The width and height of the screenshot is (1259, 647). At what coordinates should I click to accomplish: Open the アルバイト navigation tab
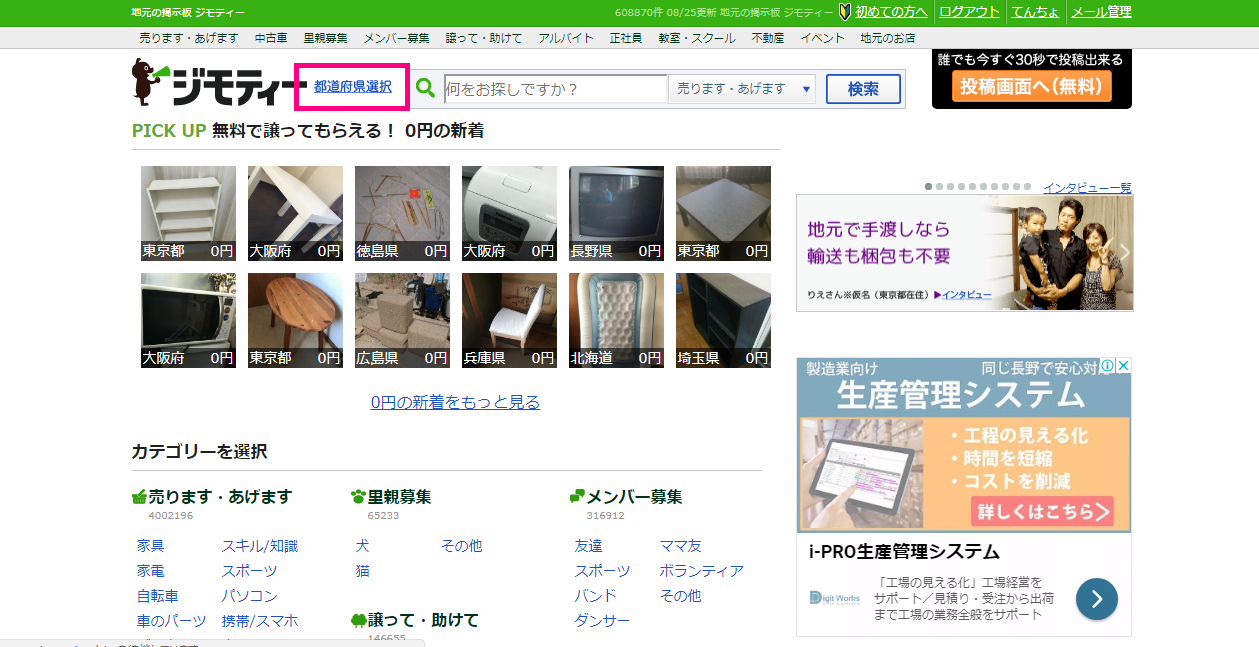pos(565,38)
